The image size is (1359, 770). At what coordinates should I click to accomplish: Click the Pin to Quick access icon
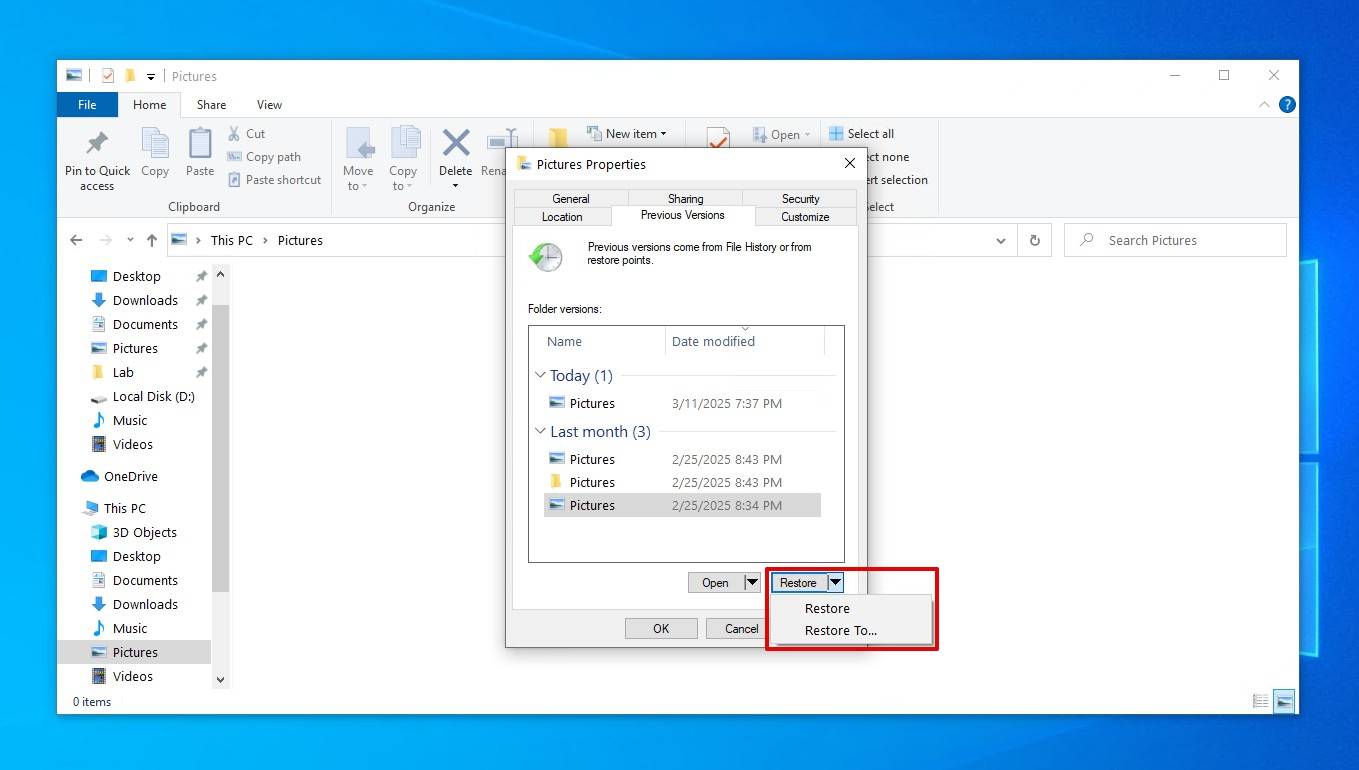[x=97, y=144]
